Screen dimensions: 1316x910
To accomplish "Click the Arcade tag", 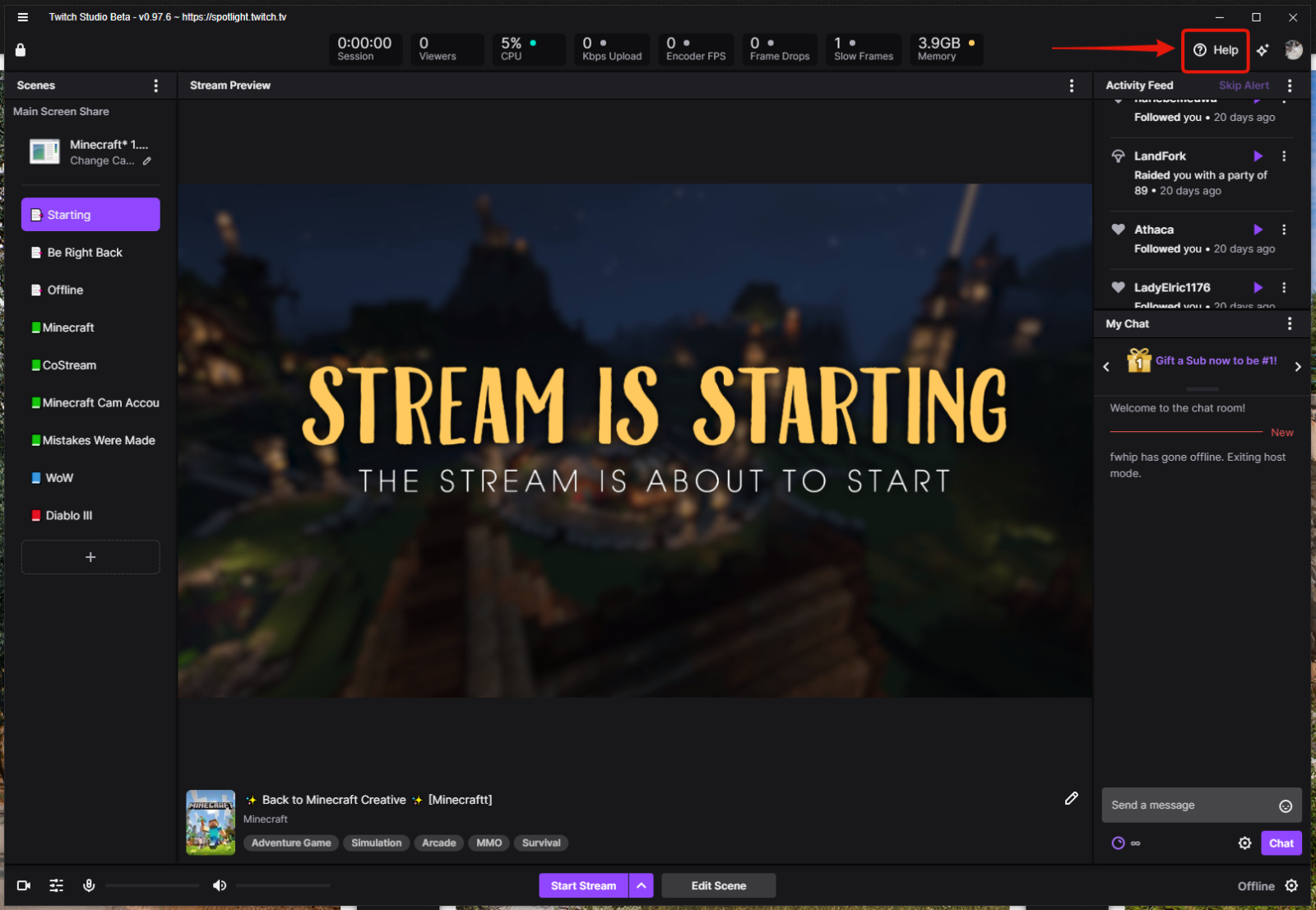I will coord(439,843).
